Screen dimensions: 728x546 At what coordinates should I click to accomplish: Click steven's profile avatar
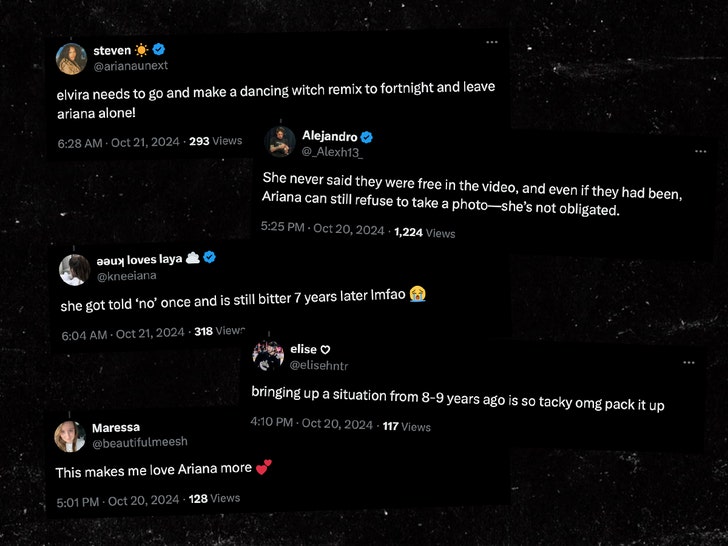click(70, 58)
